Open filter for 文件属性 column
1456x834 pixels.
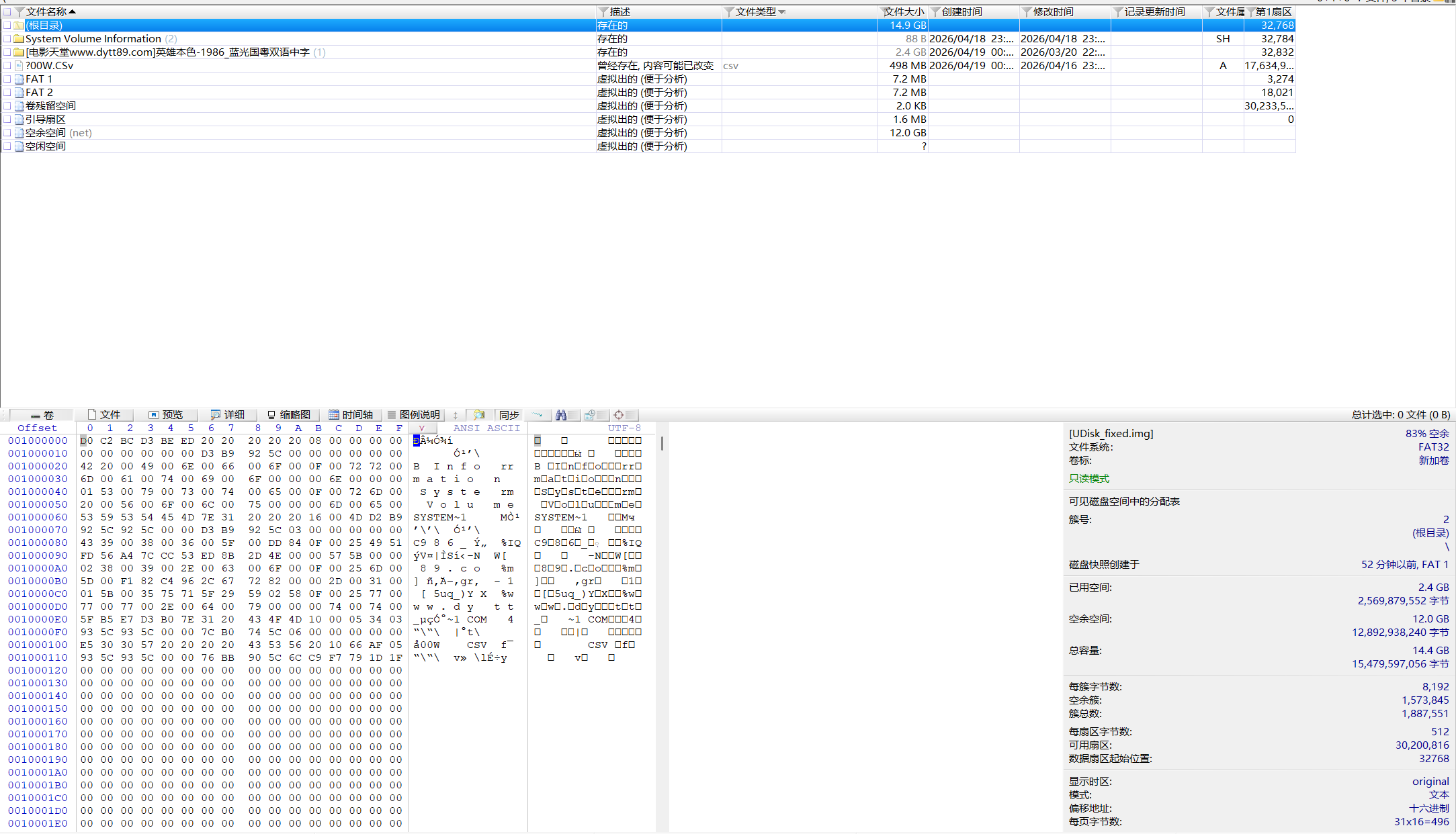pyautogui.click(x=1209, y=12)
